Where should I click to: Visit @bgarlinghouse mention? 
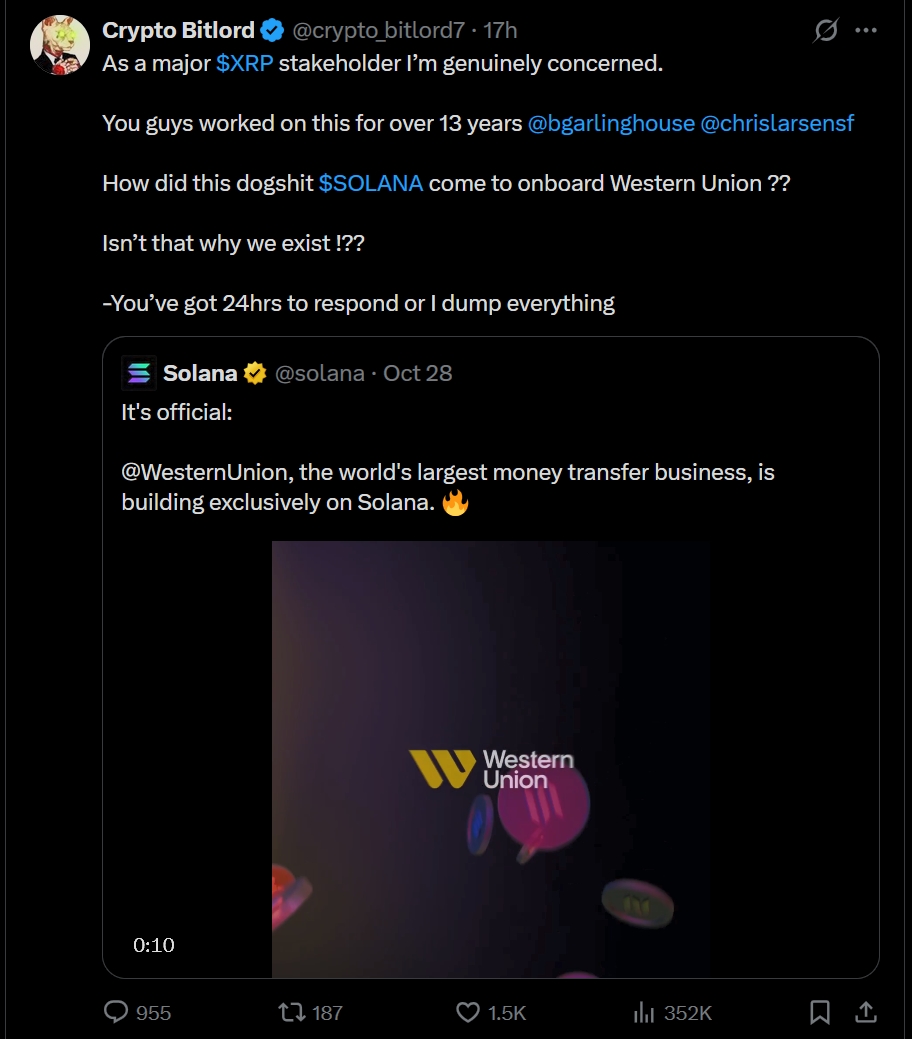pyautogui.click(x=611, y=123)
